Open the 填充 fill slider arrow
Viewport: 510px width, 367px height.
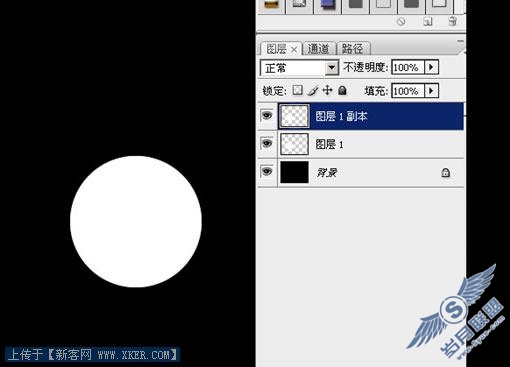coord(431,91)
